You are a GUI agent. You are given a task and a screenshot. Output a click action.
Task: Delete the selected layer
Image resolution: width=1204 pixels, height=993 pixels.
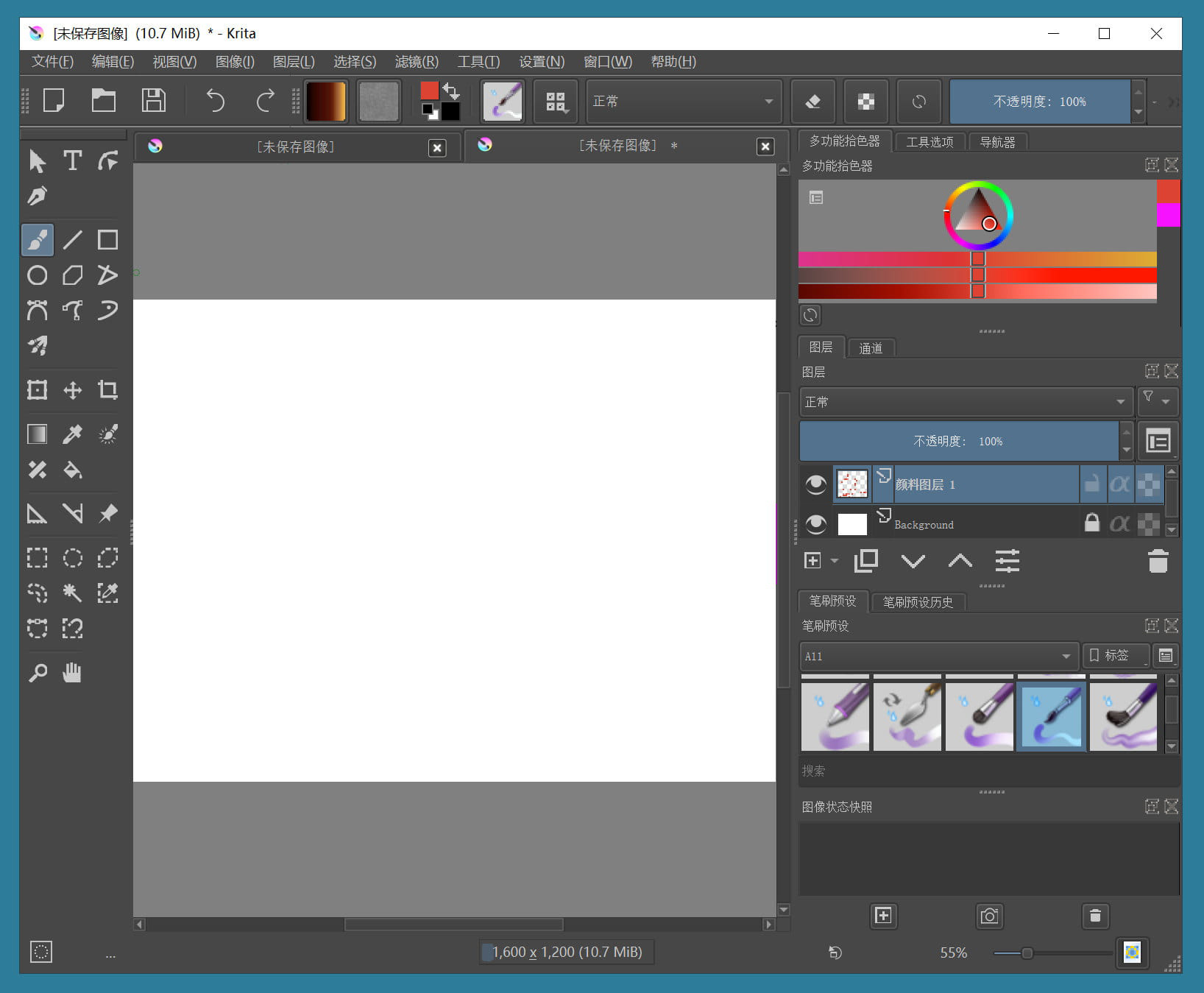[x=1158, y=561]
